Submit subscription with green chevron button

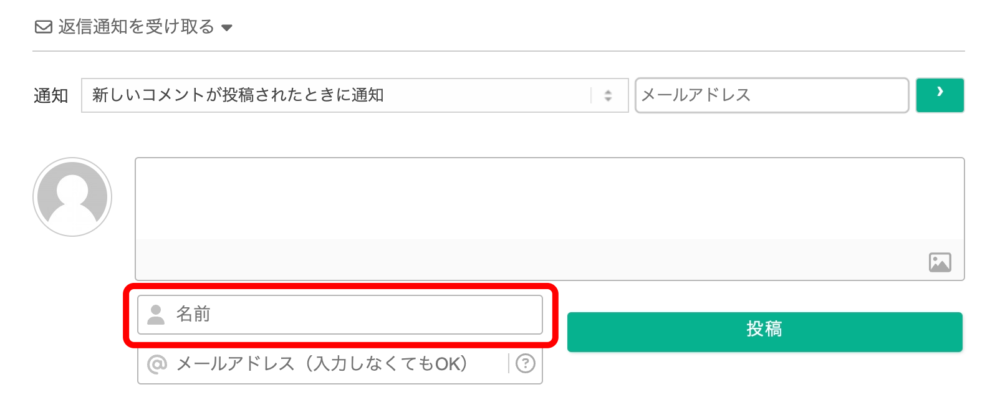pyautogui.click(x=939, y=96)
